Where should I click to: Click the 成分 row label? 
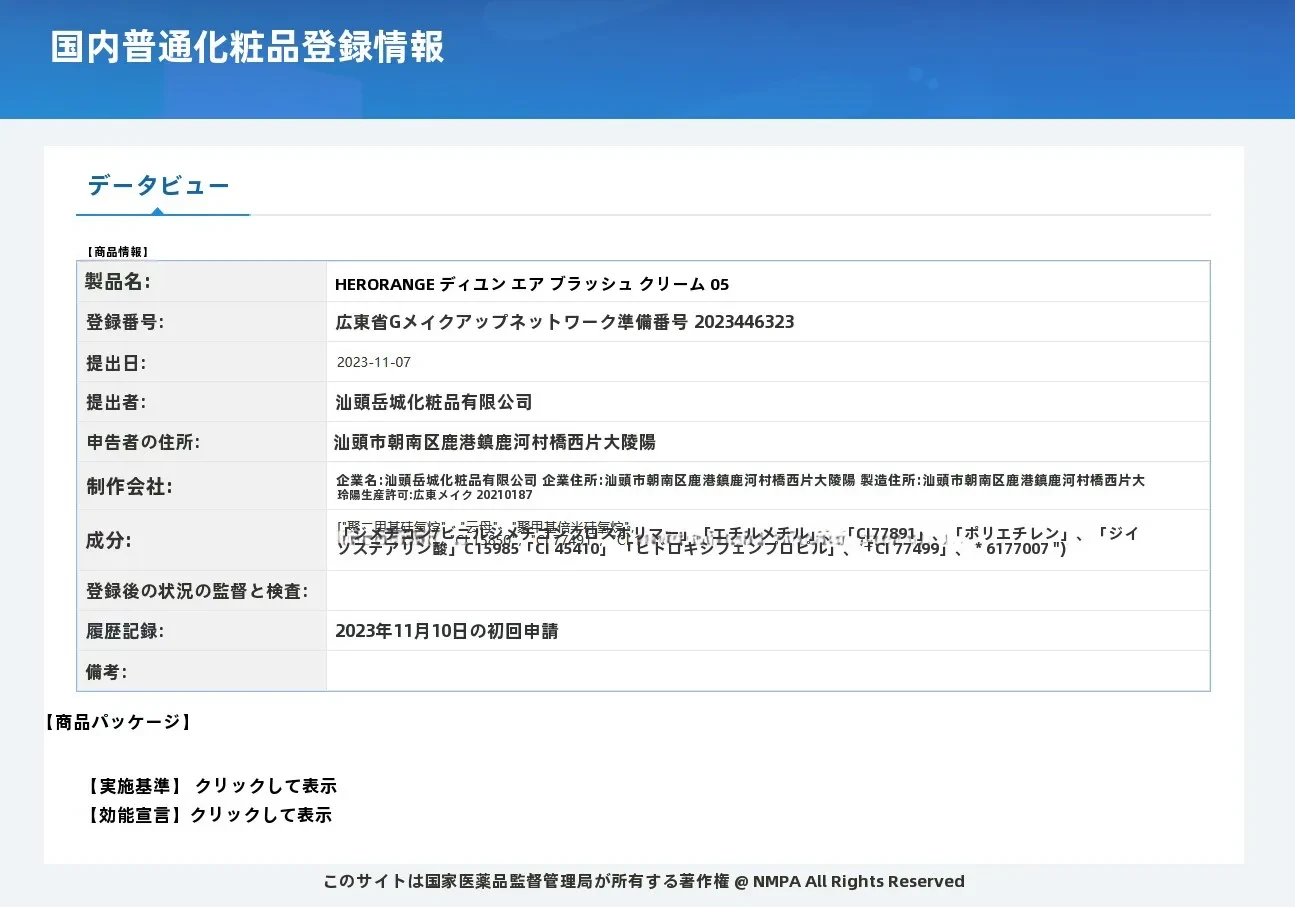tap(109, 540)
